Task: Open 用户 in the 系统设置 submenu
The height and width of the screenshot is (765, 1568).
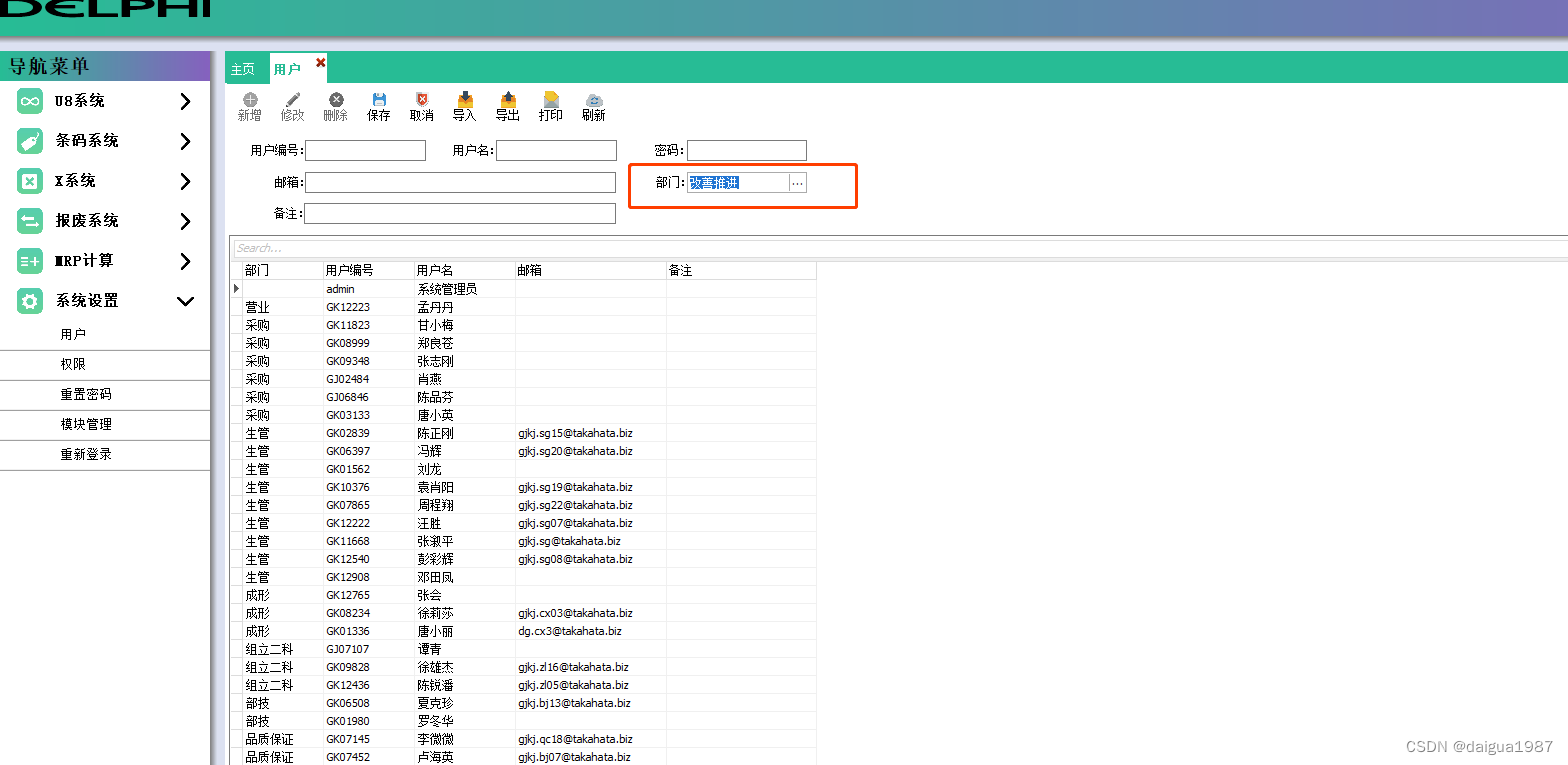Action: click(x=73, y=334)
